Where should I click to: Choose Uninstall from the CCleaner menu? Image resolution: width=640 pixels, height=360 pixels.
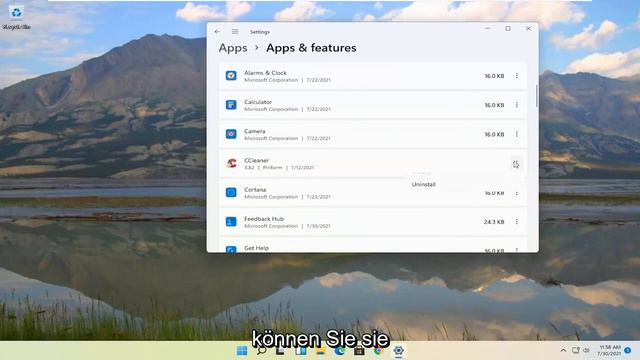[424, 184]
